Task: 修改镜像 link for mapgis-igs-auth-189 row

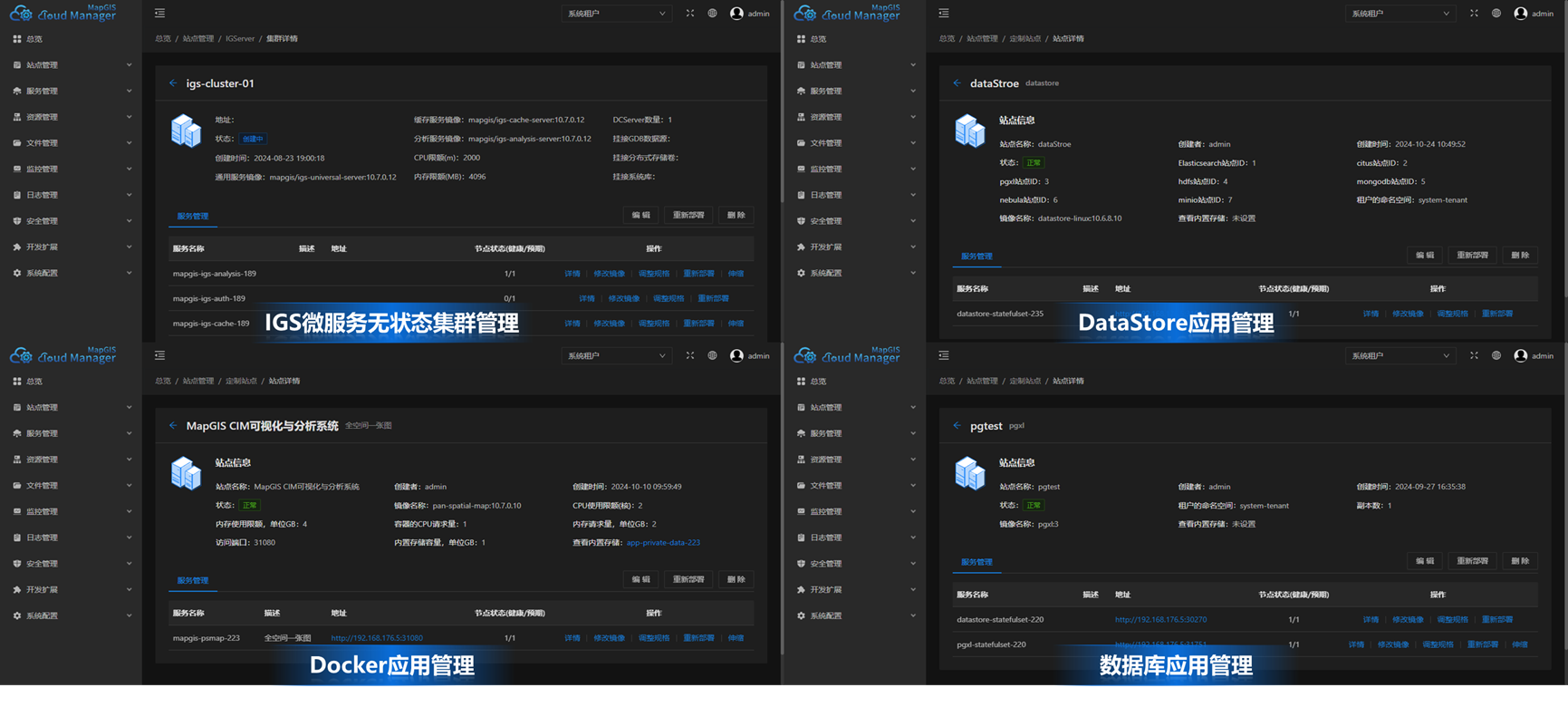Action: (x=624, y=298)
